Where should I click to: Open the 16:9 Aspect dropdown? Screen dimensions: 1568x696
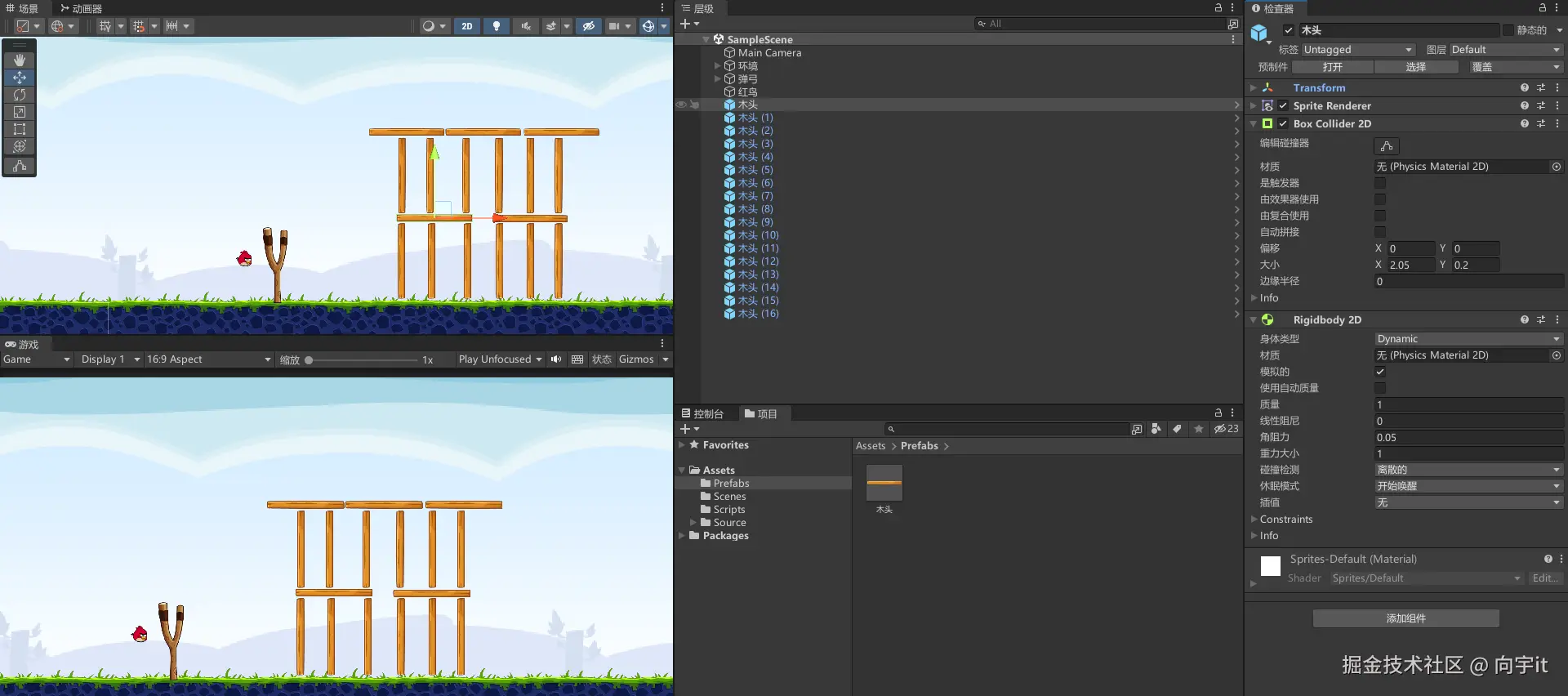point(208,359)
